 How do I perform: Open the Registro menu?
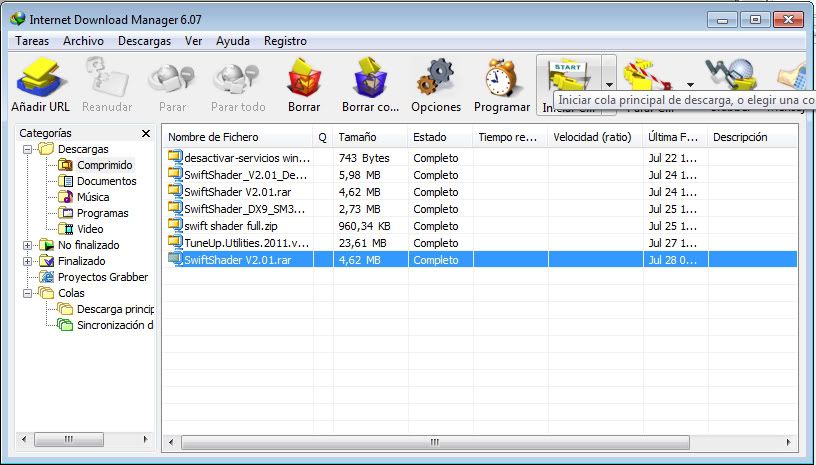coord(285,41)
